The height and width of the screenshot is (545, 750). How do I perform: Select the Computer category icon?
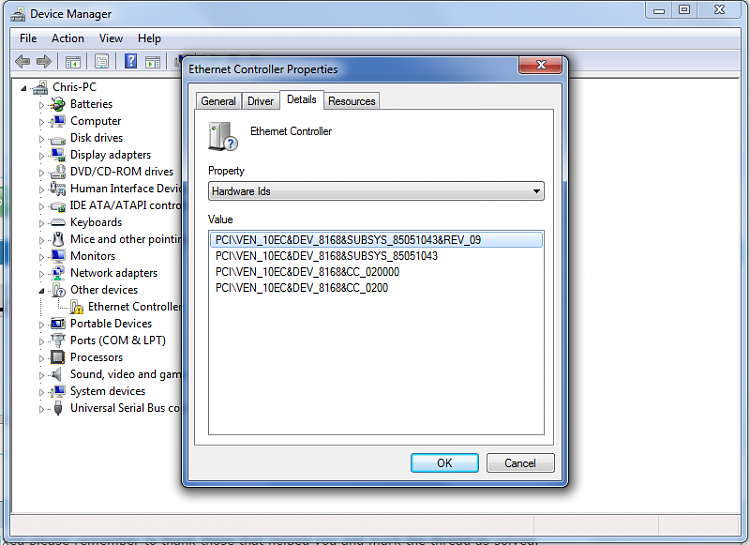click(x=58, y=121)
